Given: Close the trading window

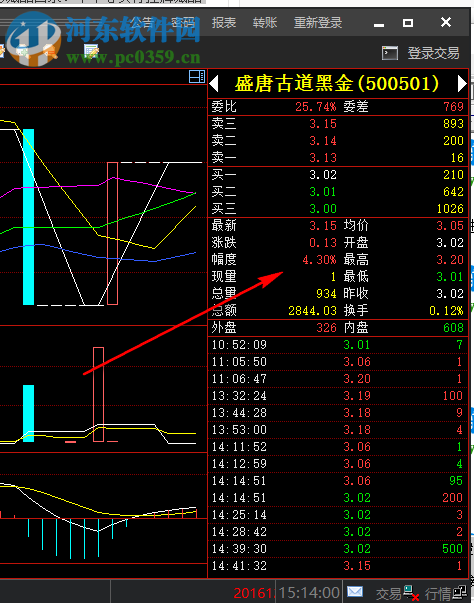Looking at the screenshot, I should 446,22.
